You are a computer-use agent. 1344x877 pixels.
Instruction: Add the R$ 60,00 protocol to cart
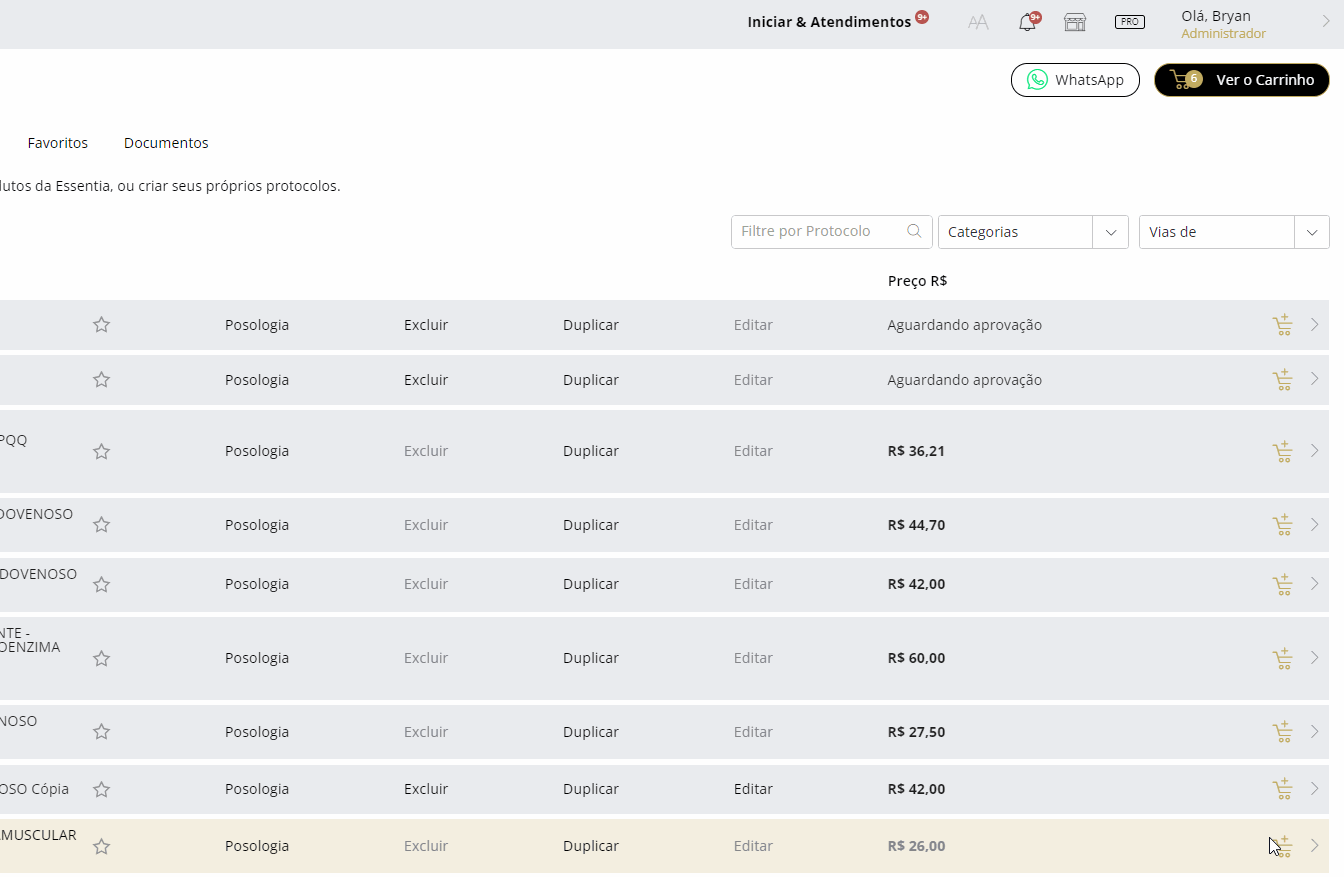pos(1282,659)
